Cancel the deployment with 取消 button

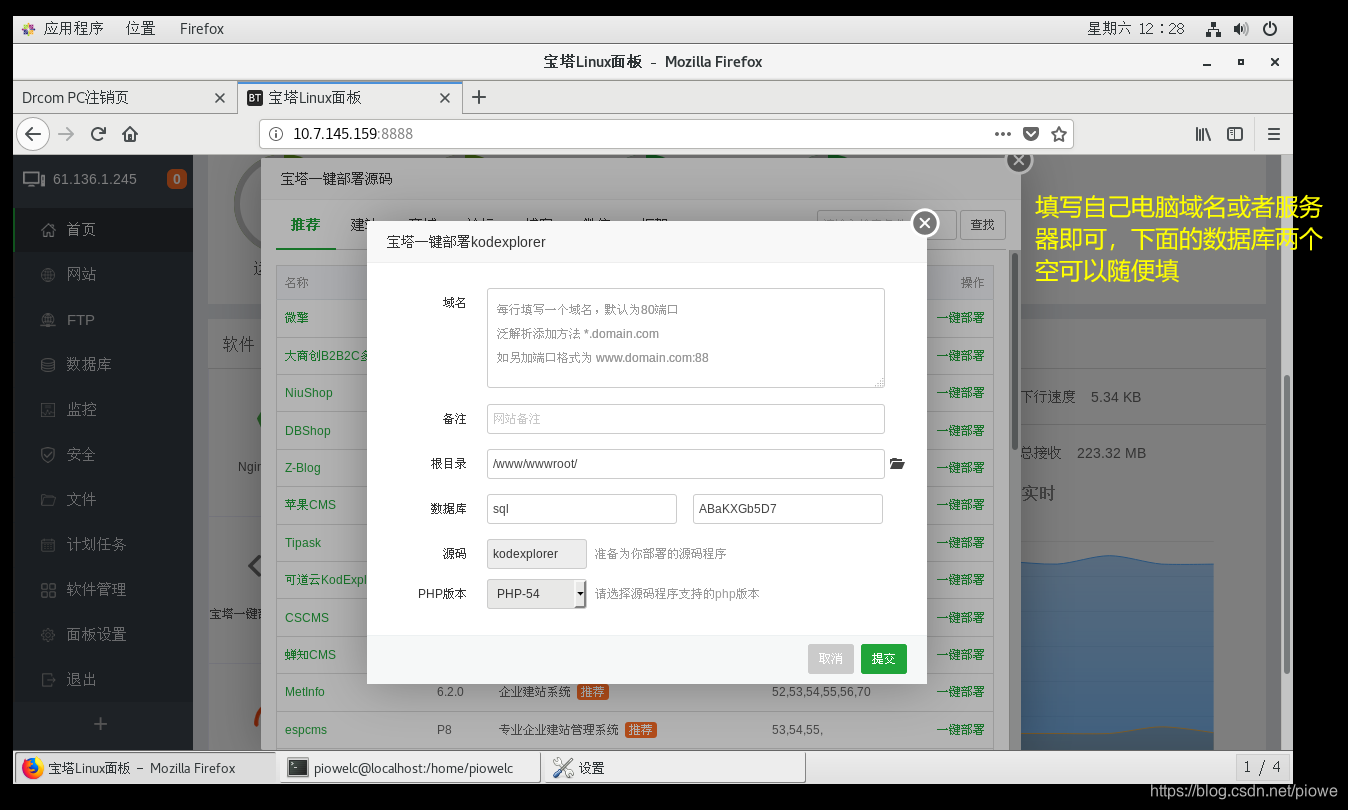pyautogui.click(x=831, y=659)
